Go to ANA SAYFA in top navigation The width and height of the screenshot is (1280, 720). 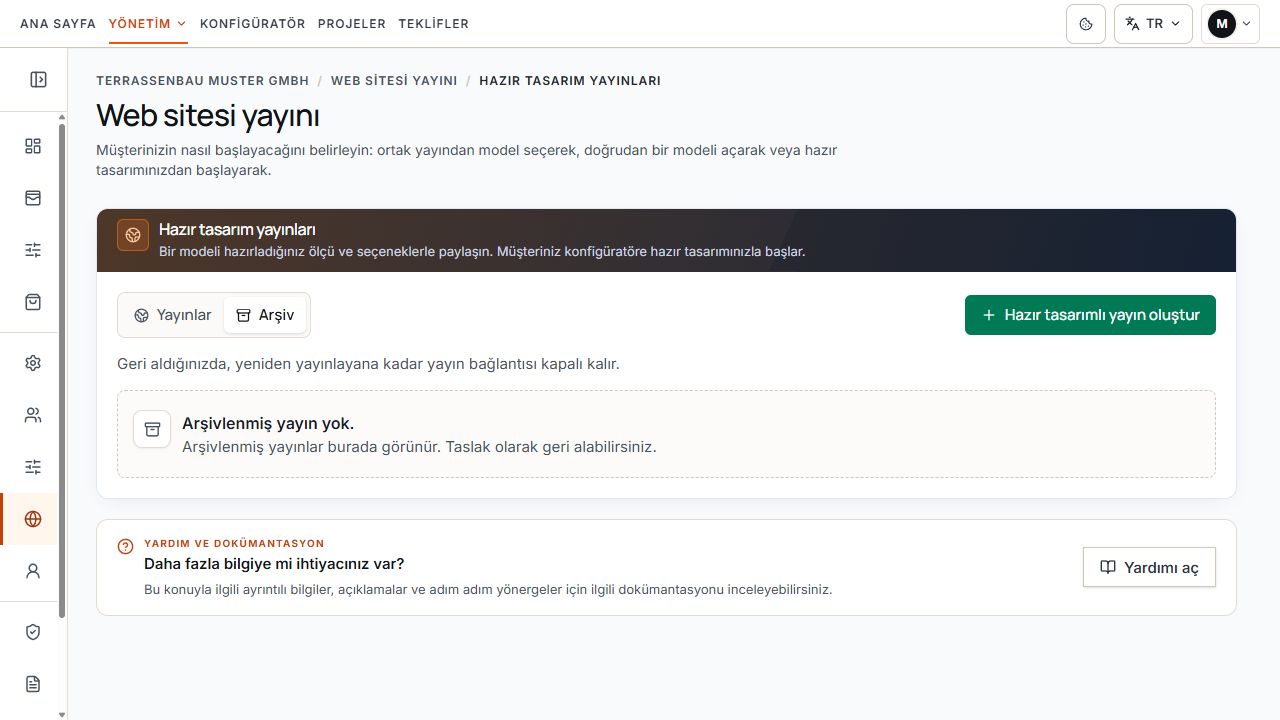point(58,24)
